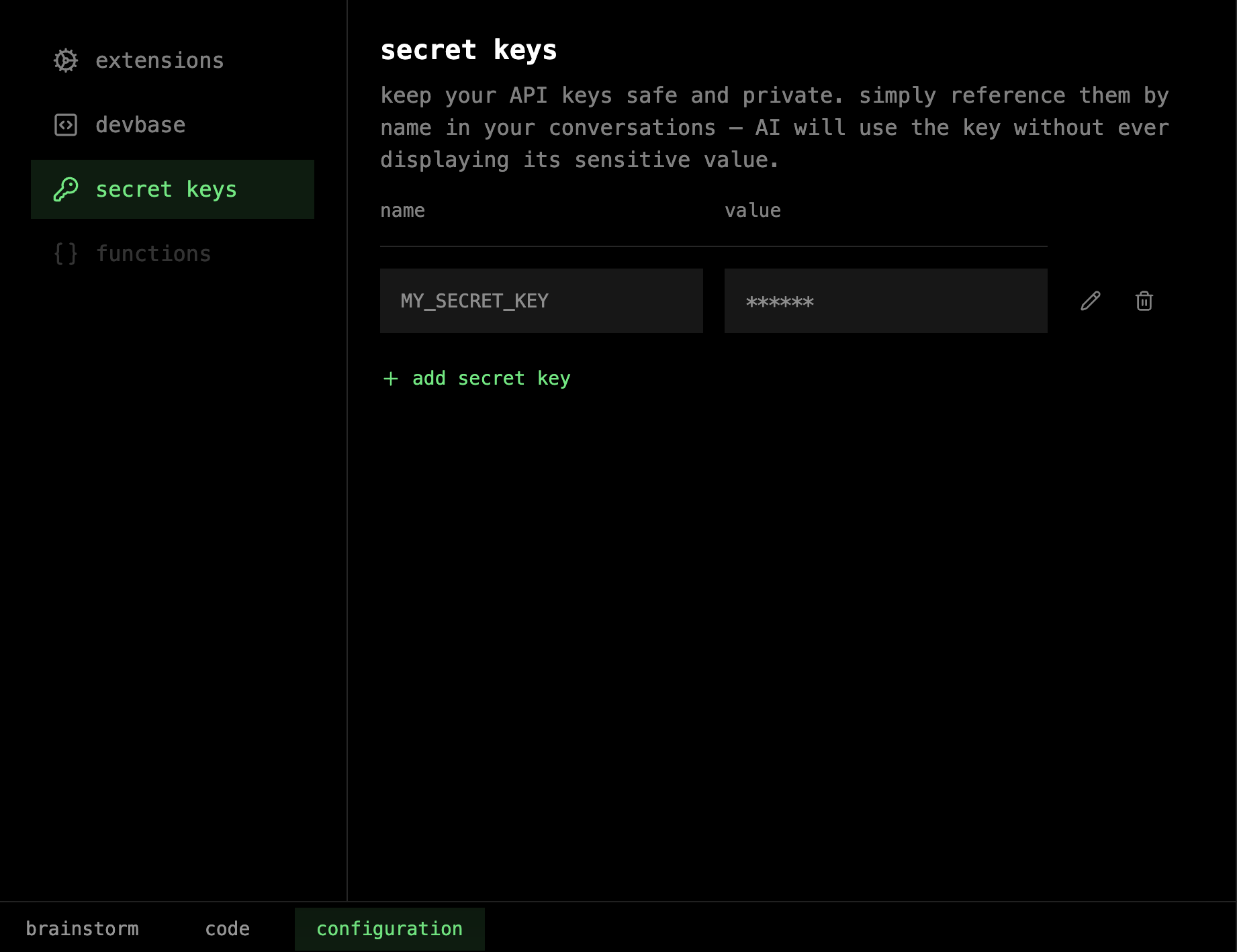Go to the devbase sidebar label
1237x952 pixels.
pyautogui.click(x=140, y=125)
